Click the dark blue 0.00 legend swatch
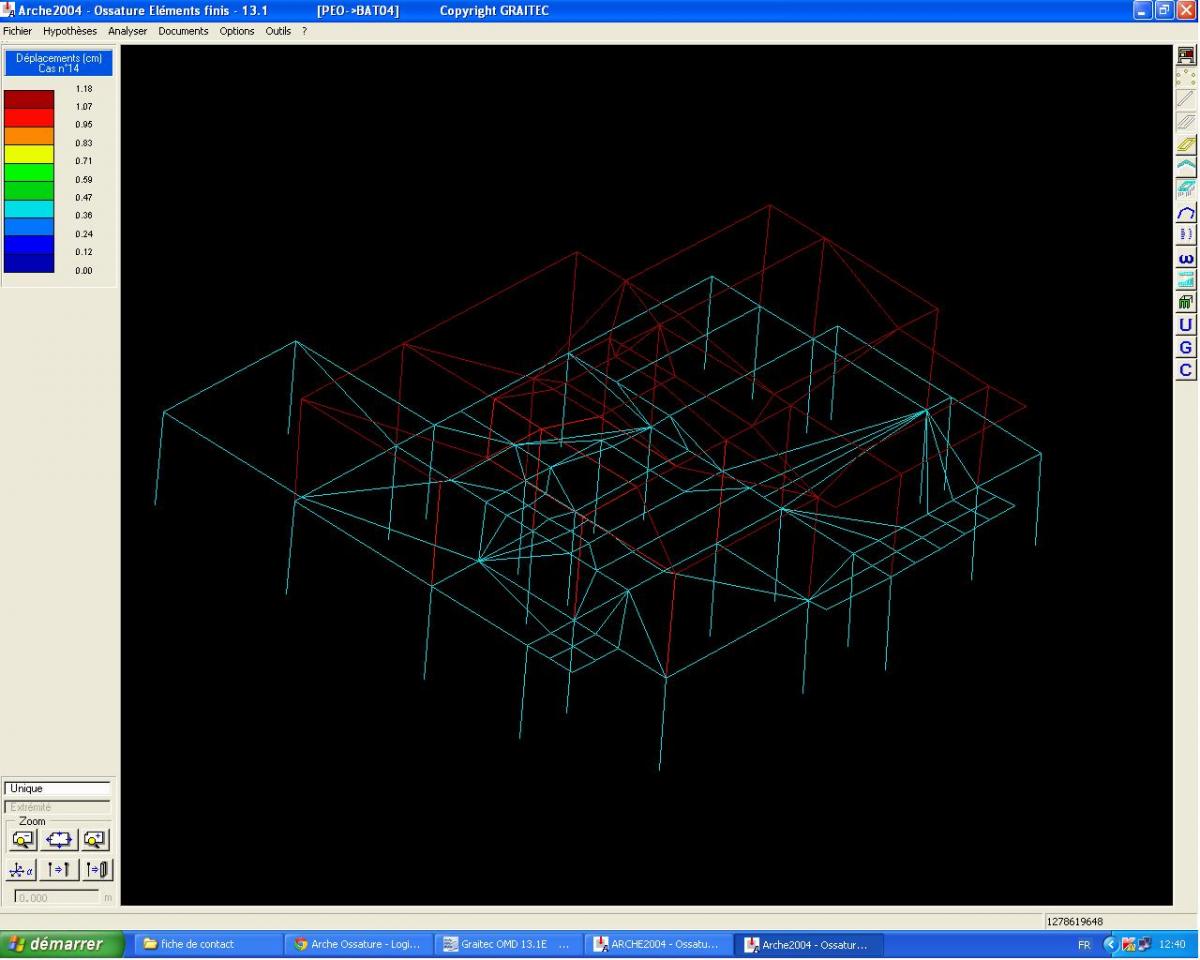This screenshot has width=1200, height=960. click(29, 263)
